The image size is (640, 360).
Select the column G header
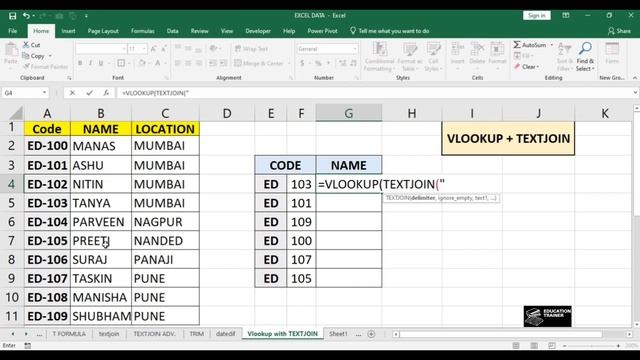point(349,113)
